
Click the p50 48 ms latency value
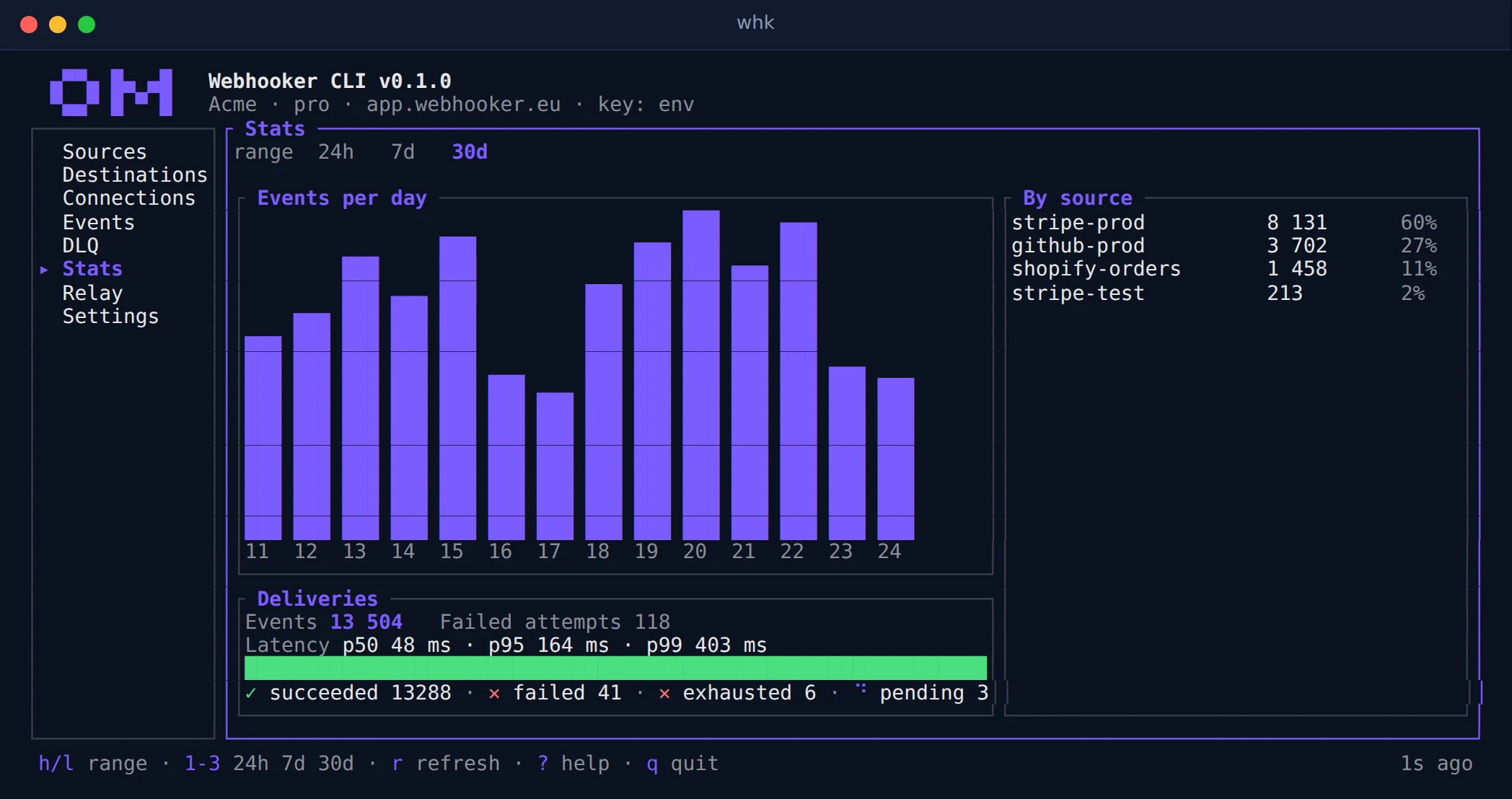click(x=397, y=645)
